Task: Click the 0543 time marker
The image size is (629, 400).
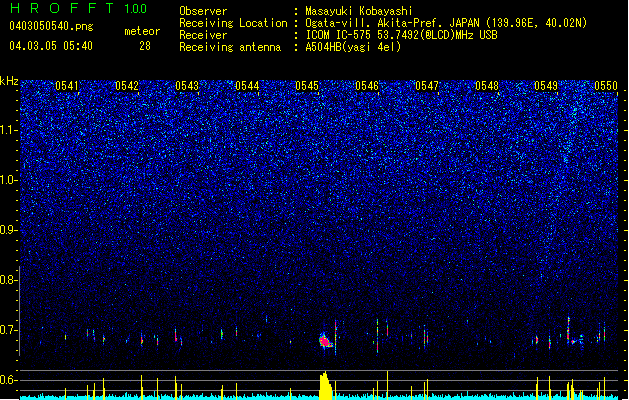Action: click(187, 86)
